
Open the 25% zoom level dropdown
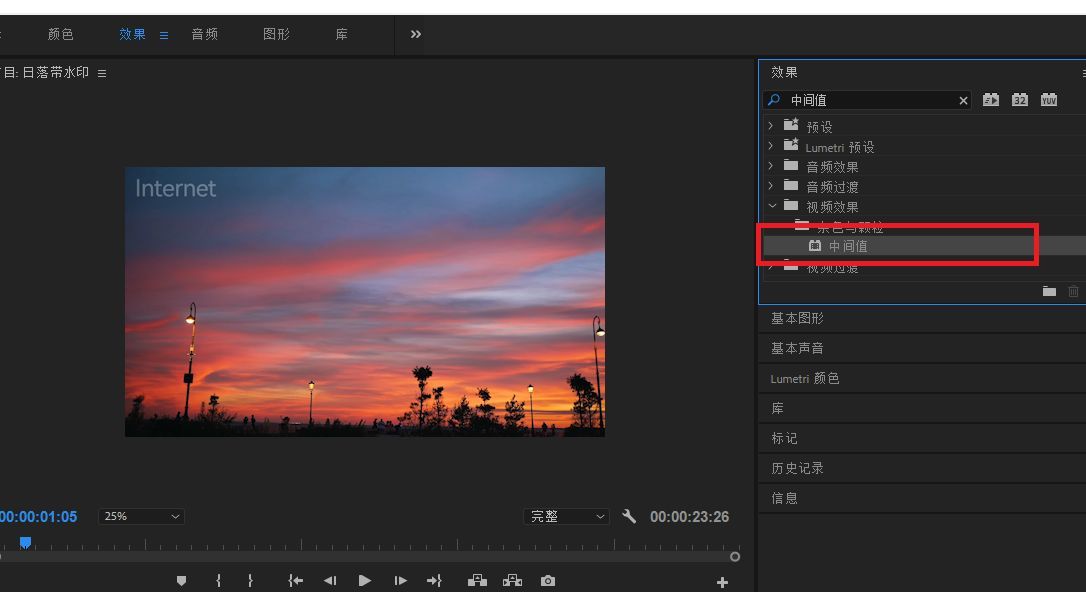(141, 517)
